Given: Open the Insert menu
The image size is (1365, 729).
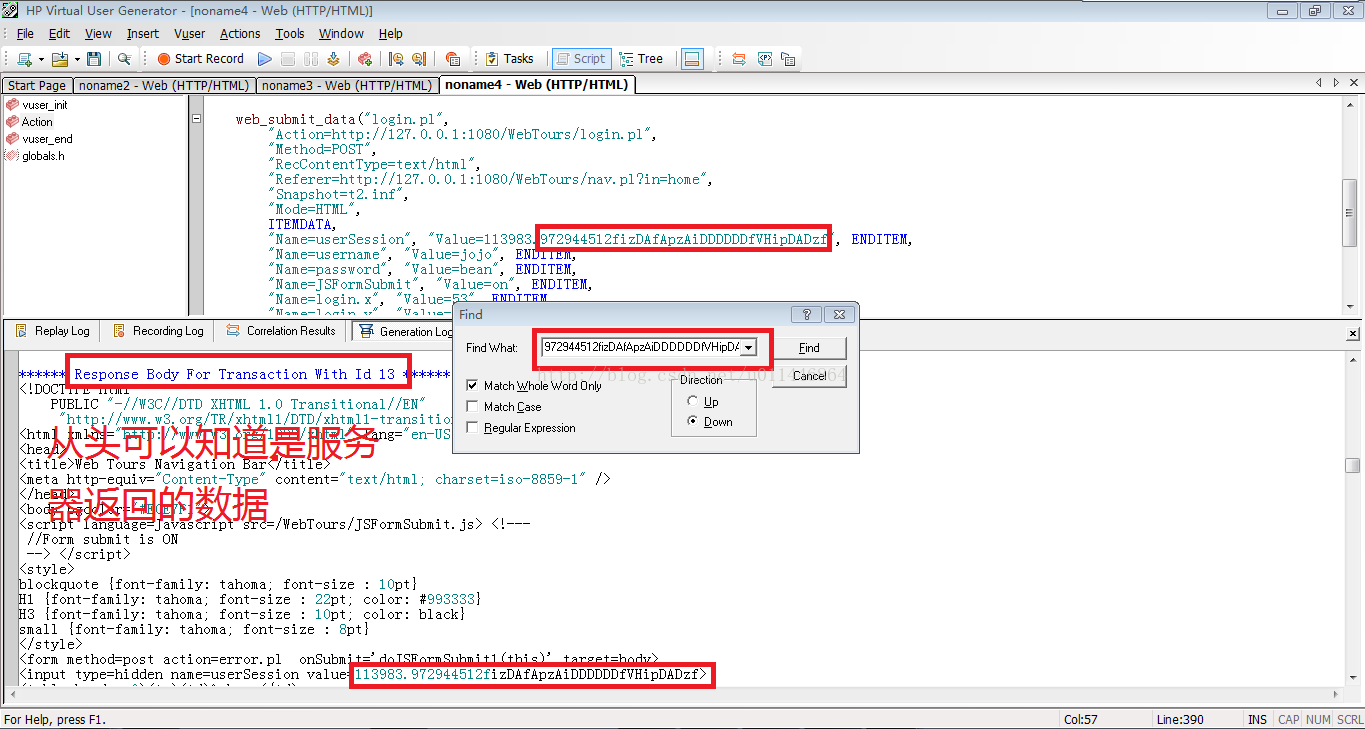Looking at the screenshot, I should [142, 34].
